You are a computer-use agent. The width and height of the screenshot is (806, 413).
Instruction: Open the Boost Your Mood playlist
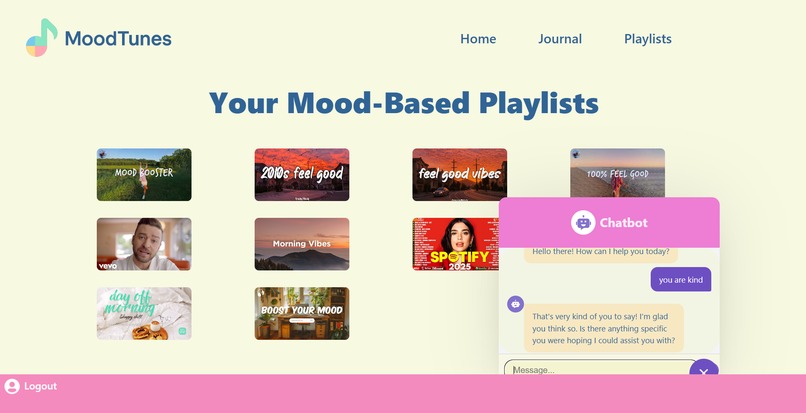point(302,313)
